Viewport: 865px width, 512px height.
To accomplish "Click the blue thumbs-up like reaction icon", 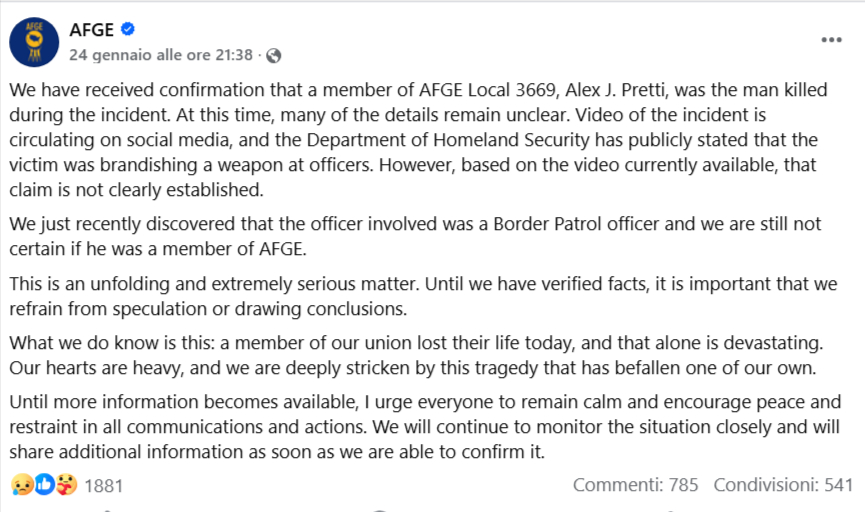I will tap(44, 486).
